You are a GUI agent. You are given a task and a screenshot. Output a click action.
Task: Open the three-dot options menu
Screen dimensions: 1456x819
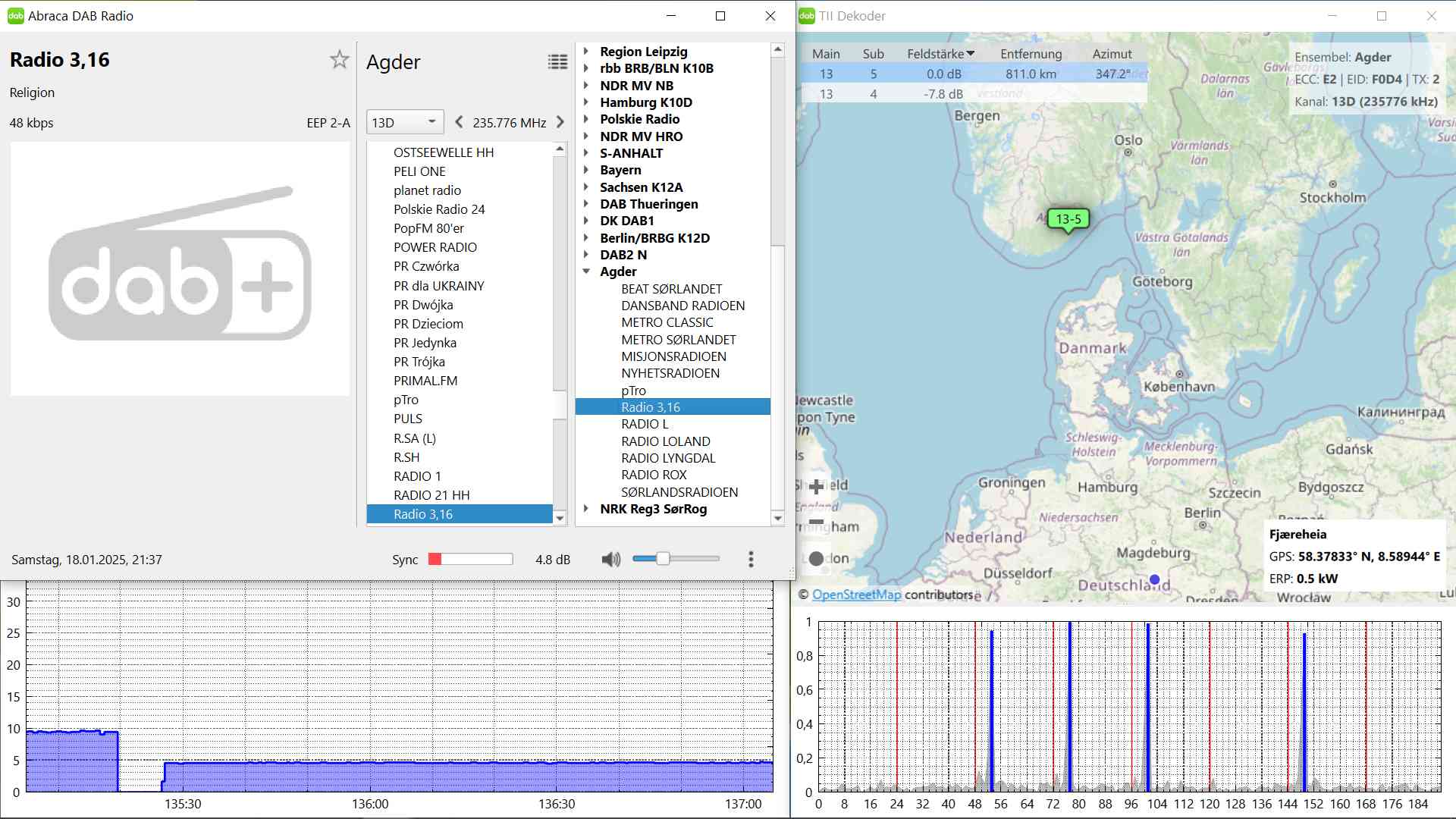[751, 560]
